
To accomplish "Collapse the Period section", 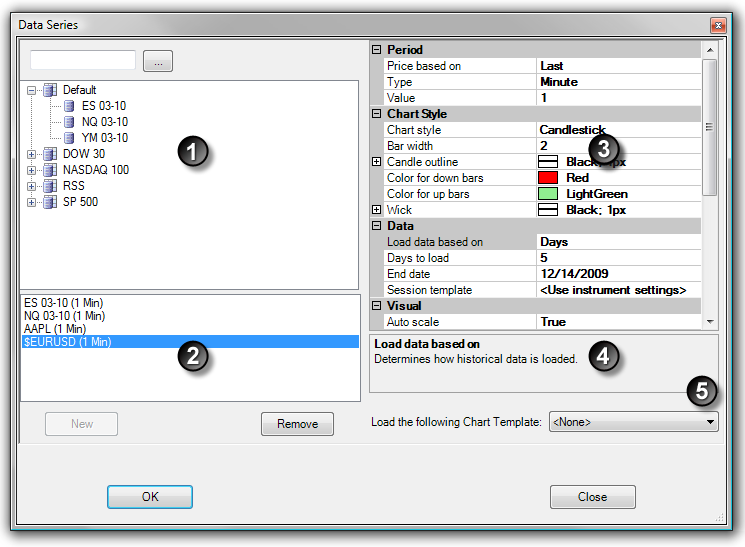I will click(377, 50).
